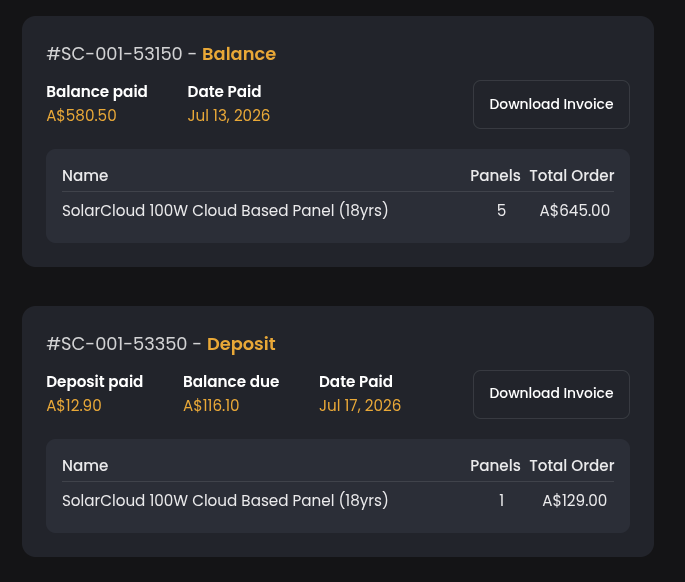
Task: Select order number #SC-001-53150 heading
Action: [114, 54]
